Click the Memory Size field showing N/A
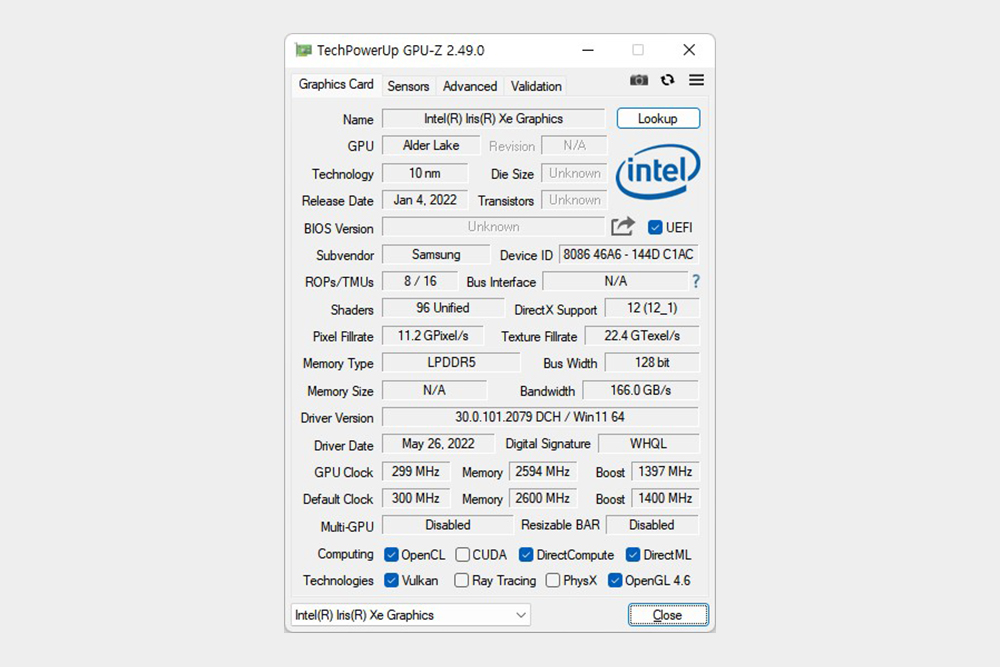 434,390
